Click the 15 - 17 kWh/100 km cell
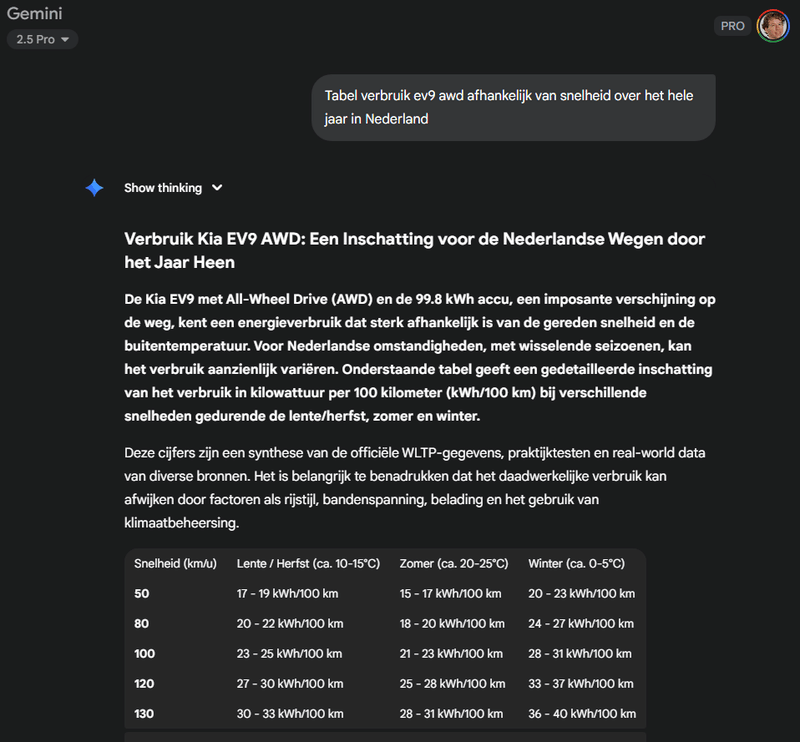Viewport: 800px width, 742px height. coord(450,593)
